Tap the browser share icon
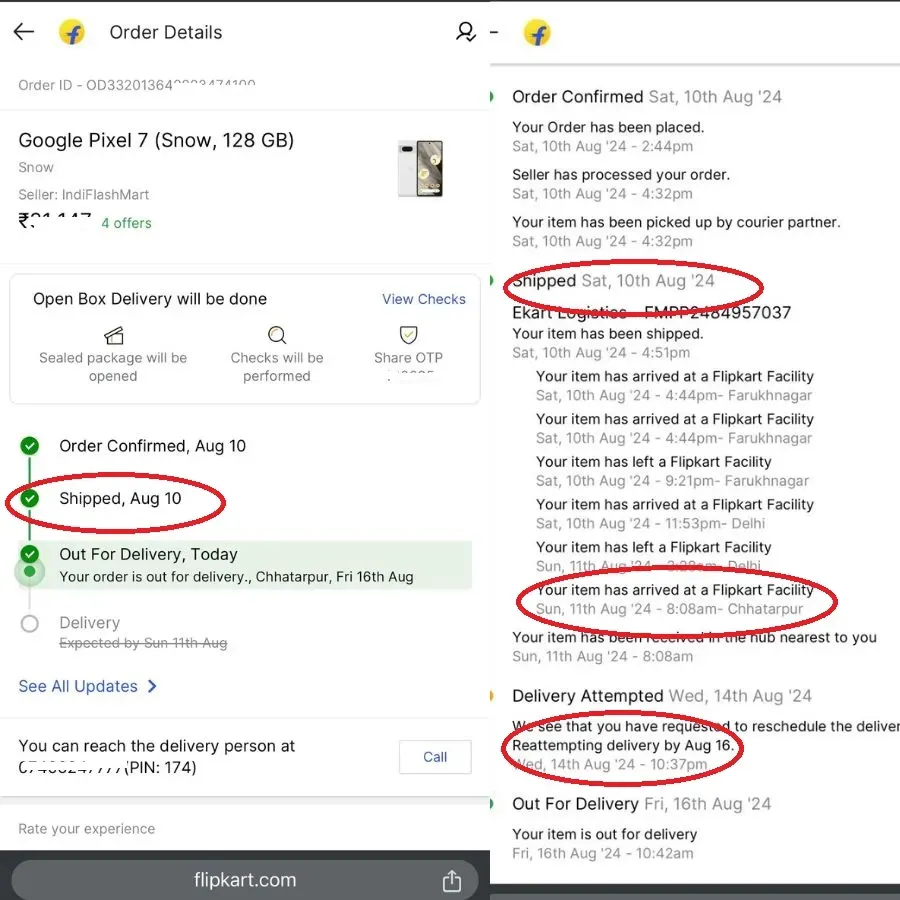900x900 pixels. pyautogui.click(x=452, y=880)
